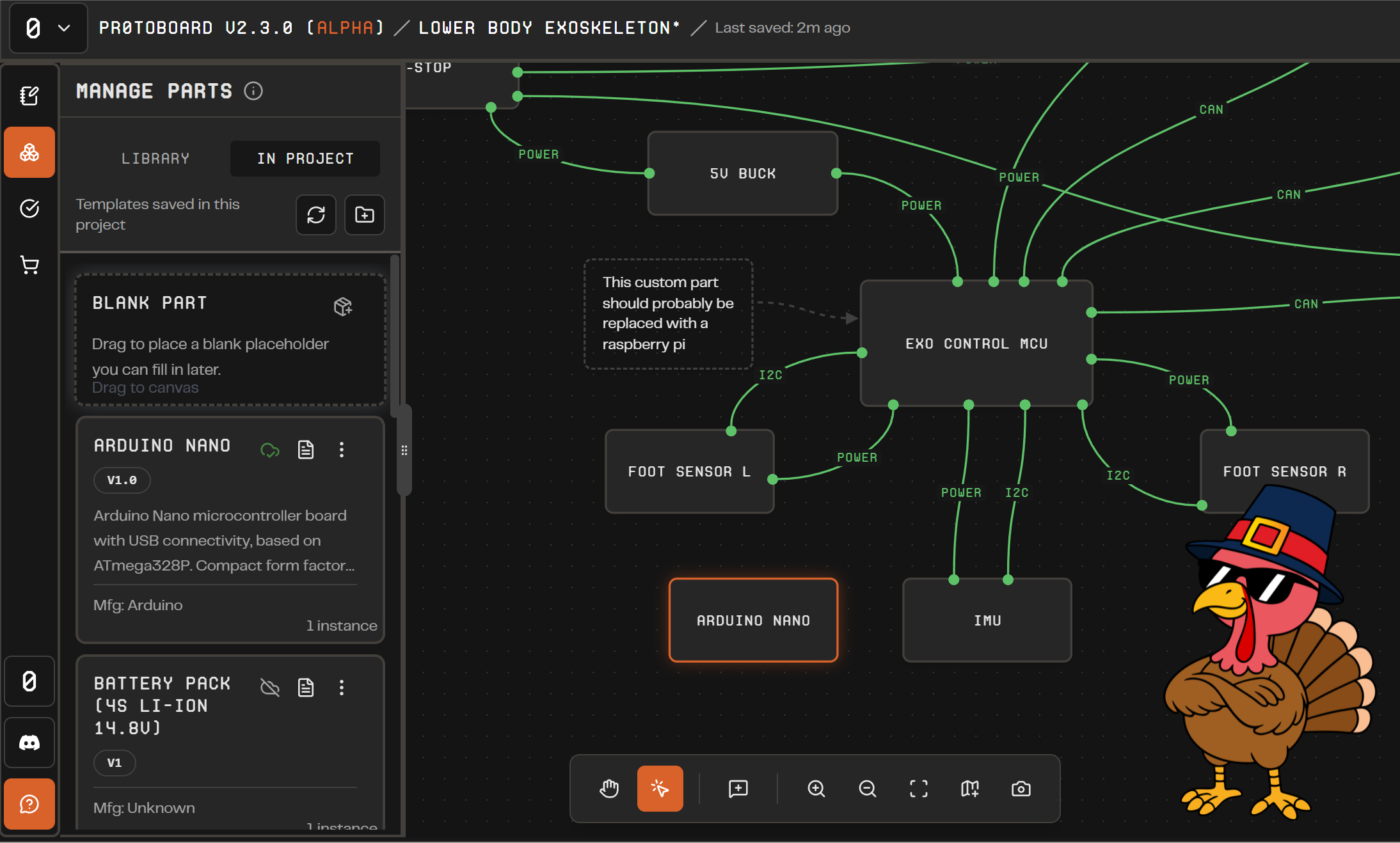1400x843 pixels.
Task: Switch to the Library tab
Action: click(x=155, y=159)
